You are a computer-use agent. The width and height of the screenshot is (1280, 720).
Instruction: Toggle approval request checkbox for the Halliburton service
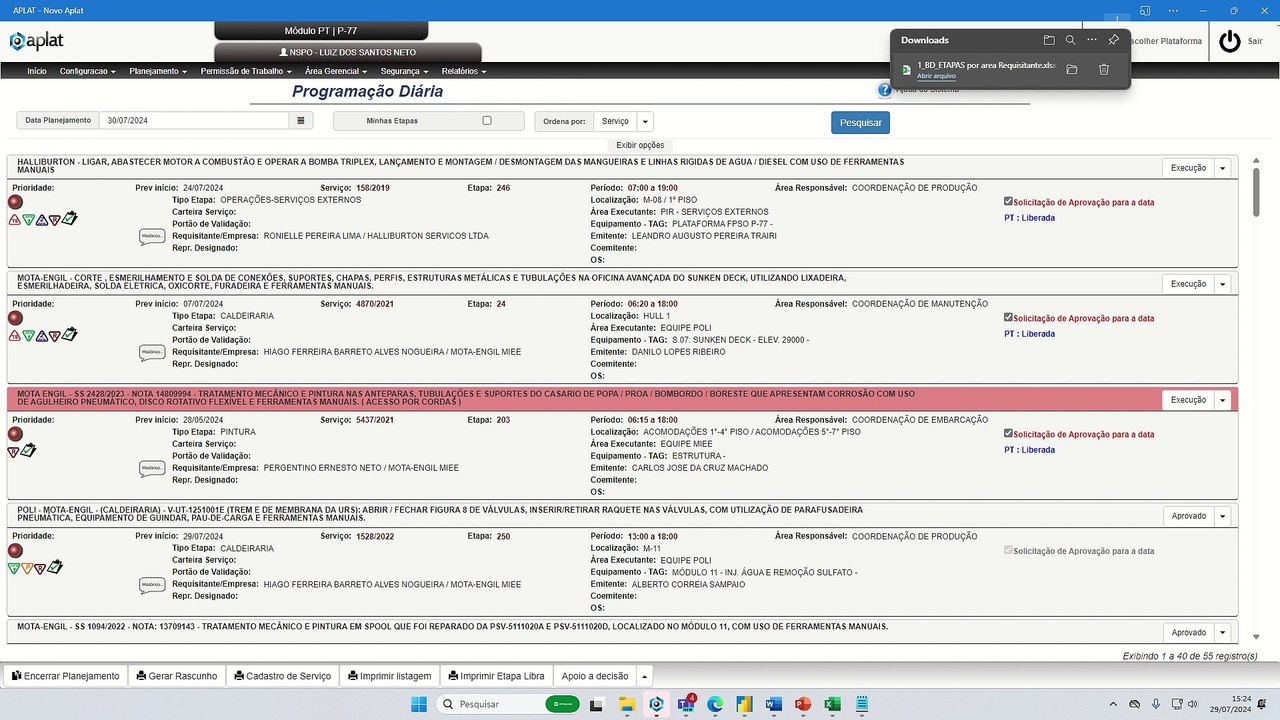point(1008,202)
